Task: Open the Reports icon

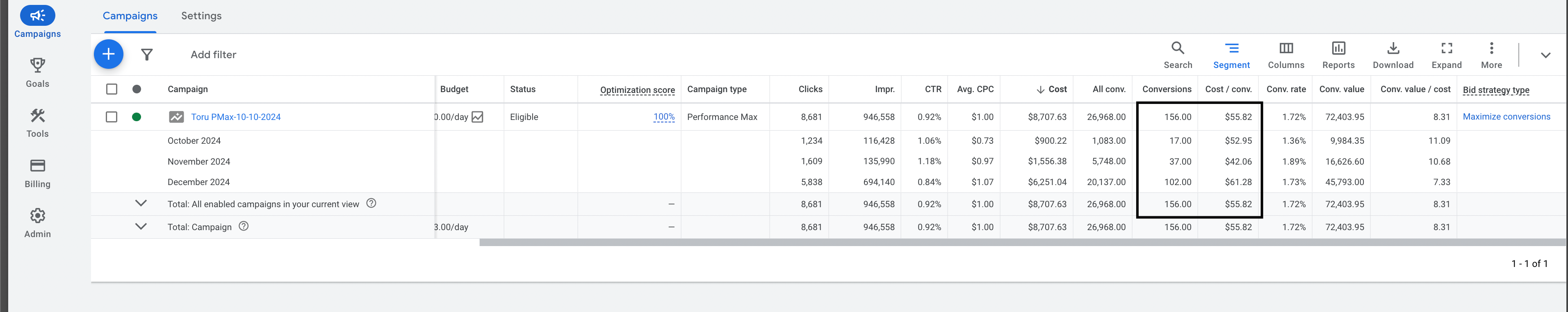Action: (x=1338, y=55)
